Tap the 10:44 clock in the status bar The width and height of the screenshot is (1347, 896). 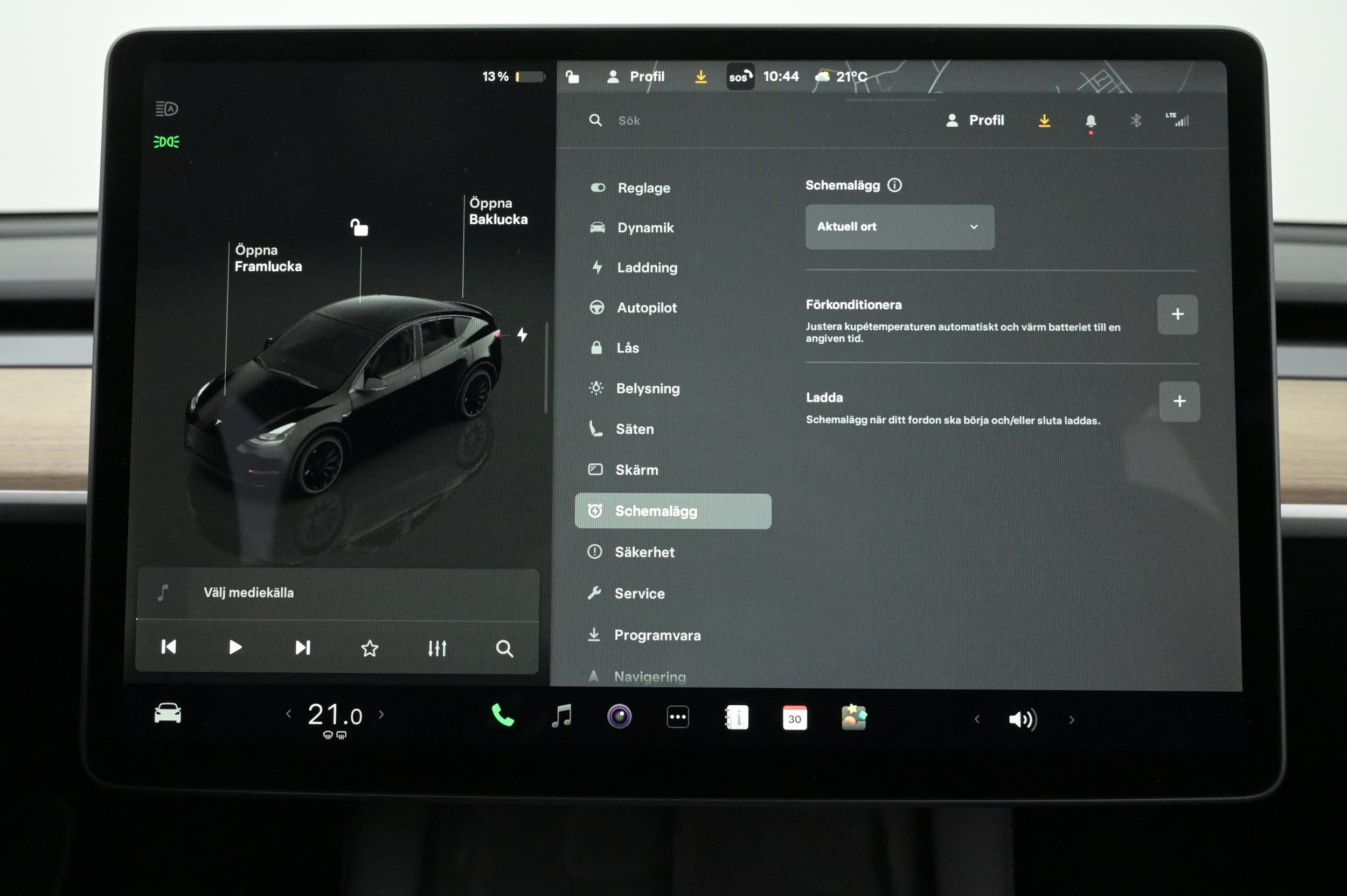point(781,77)
